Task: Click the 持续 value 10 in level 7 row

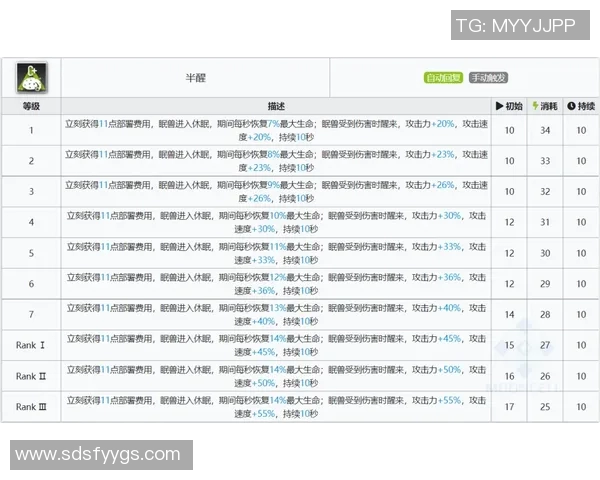Action: [x=581, y=314]
